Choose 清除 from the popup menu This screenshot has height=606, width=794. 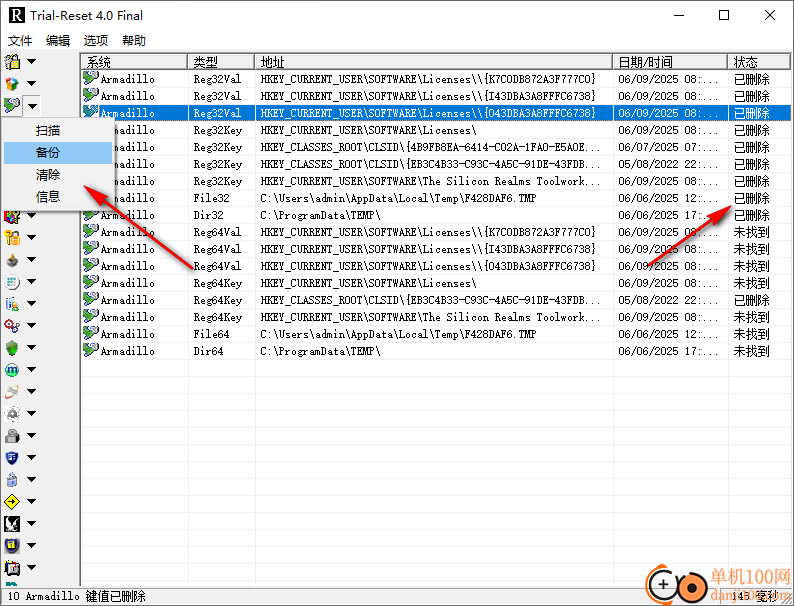(58, 175)
